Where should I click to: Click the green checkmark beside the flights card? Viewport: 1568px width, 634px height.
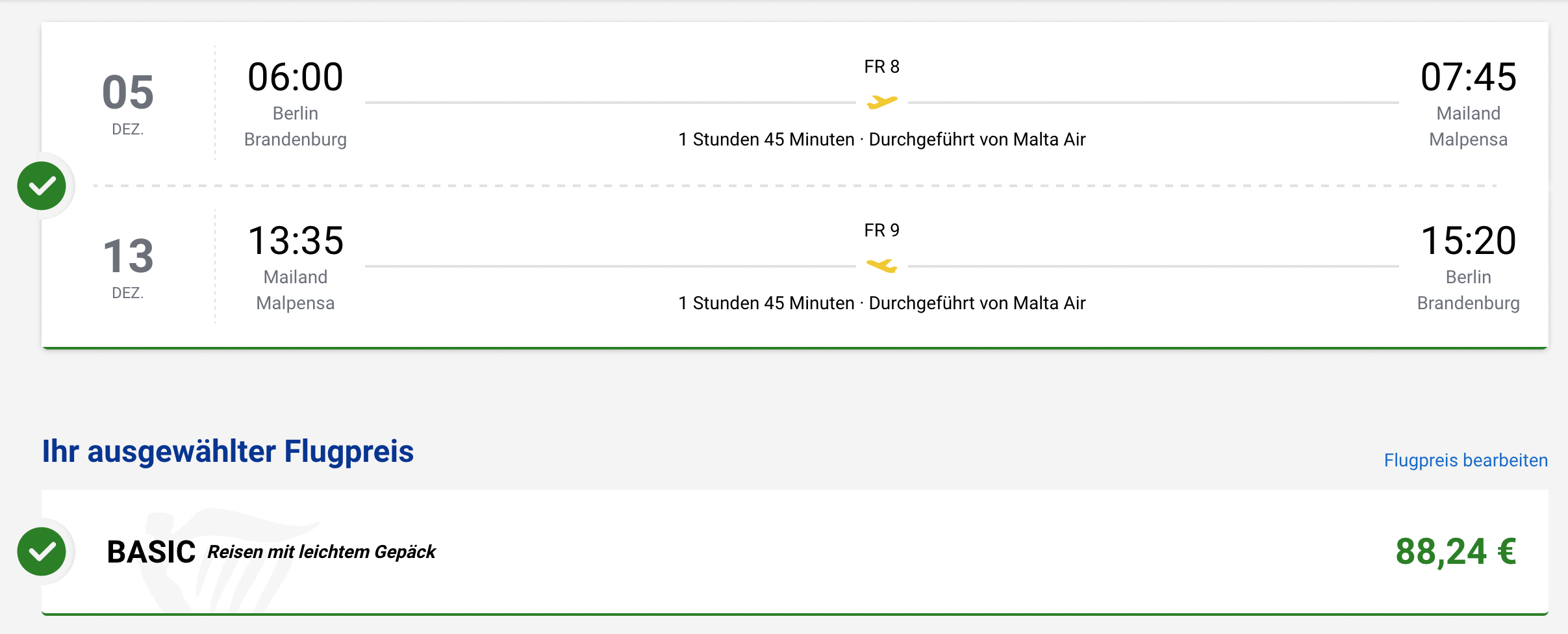coord(42,186)
